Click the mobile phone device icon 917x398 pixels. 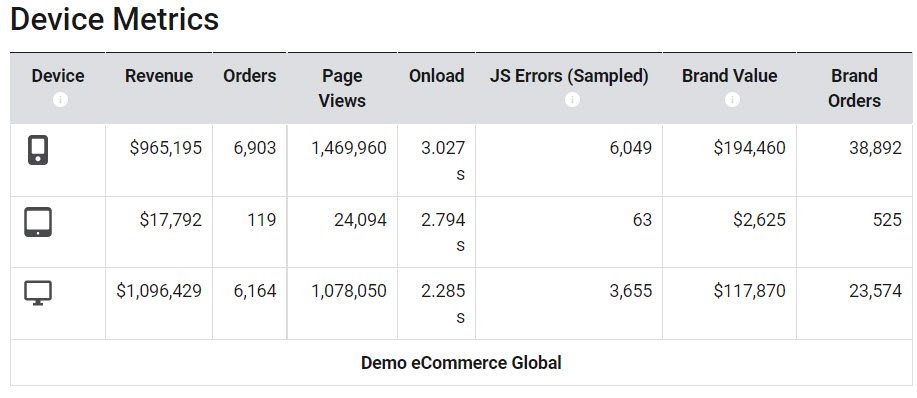click(x=38, y=150)
